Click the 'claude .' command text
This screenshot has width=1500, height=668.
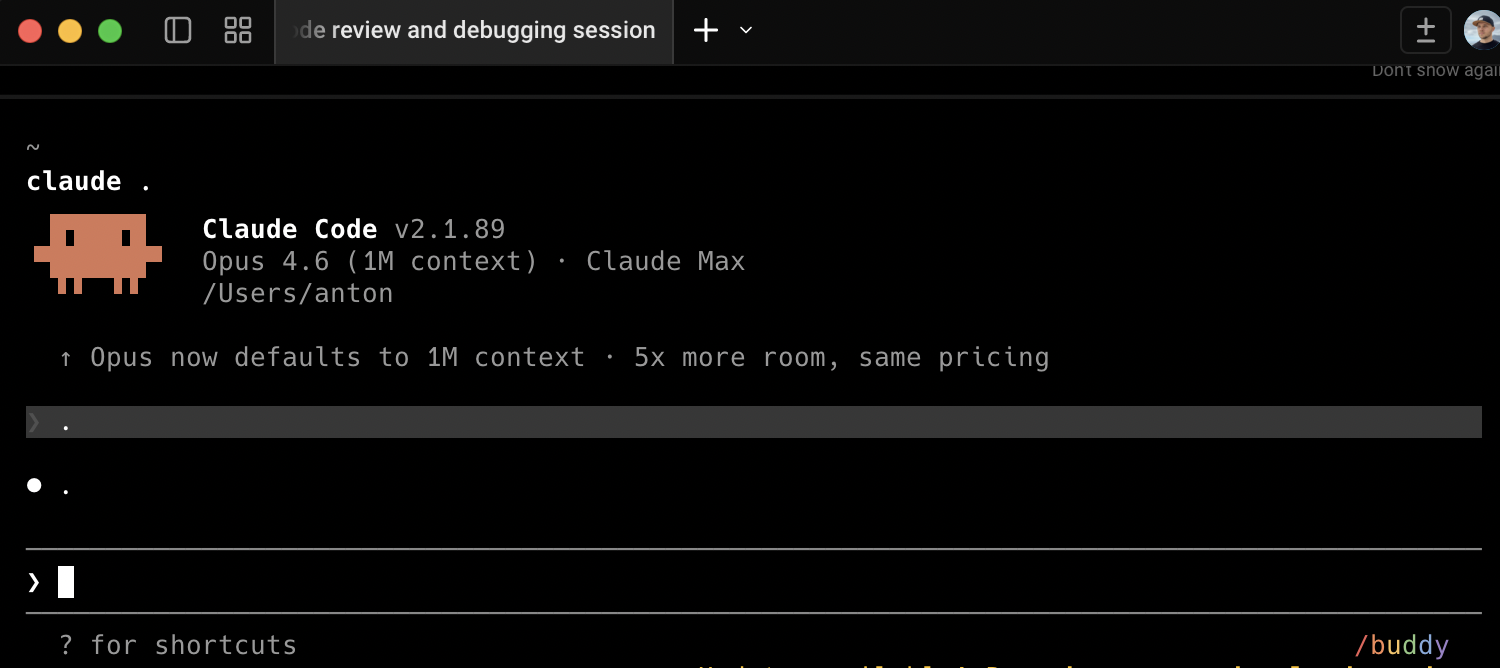pyautogui.click(x=88, y=181)
